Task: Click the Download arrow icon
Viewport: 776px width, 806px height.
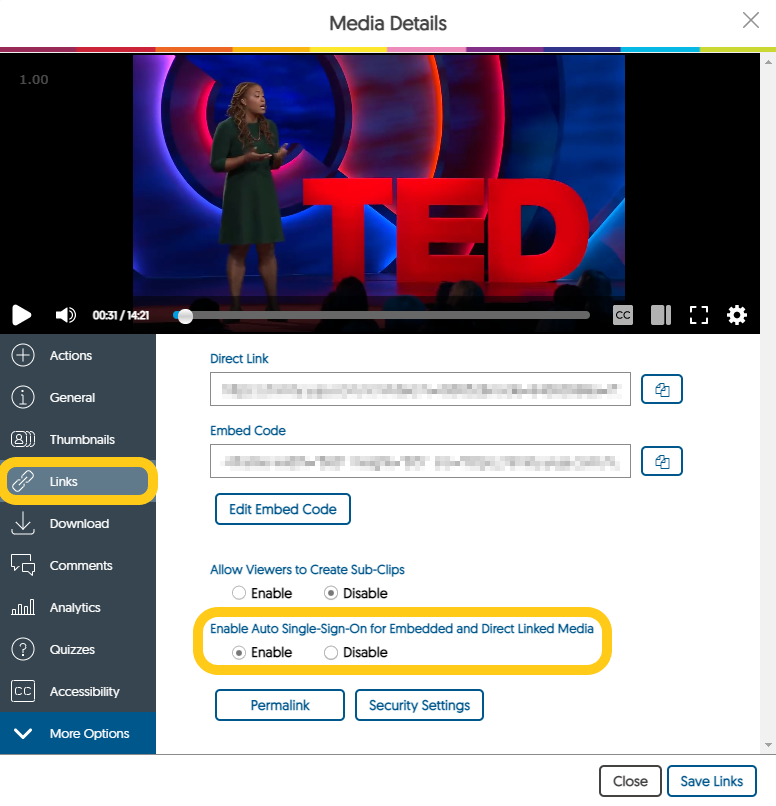Action: pos(23,523)
